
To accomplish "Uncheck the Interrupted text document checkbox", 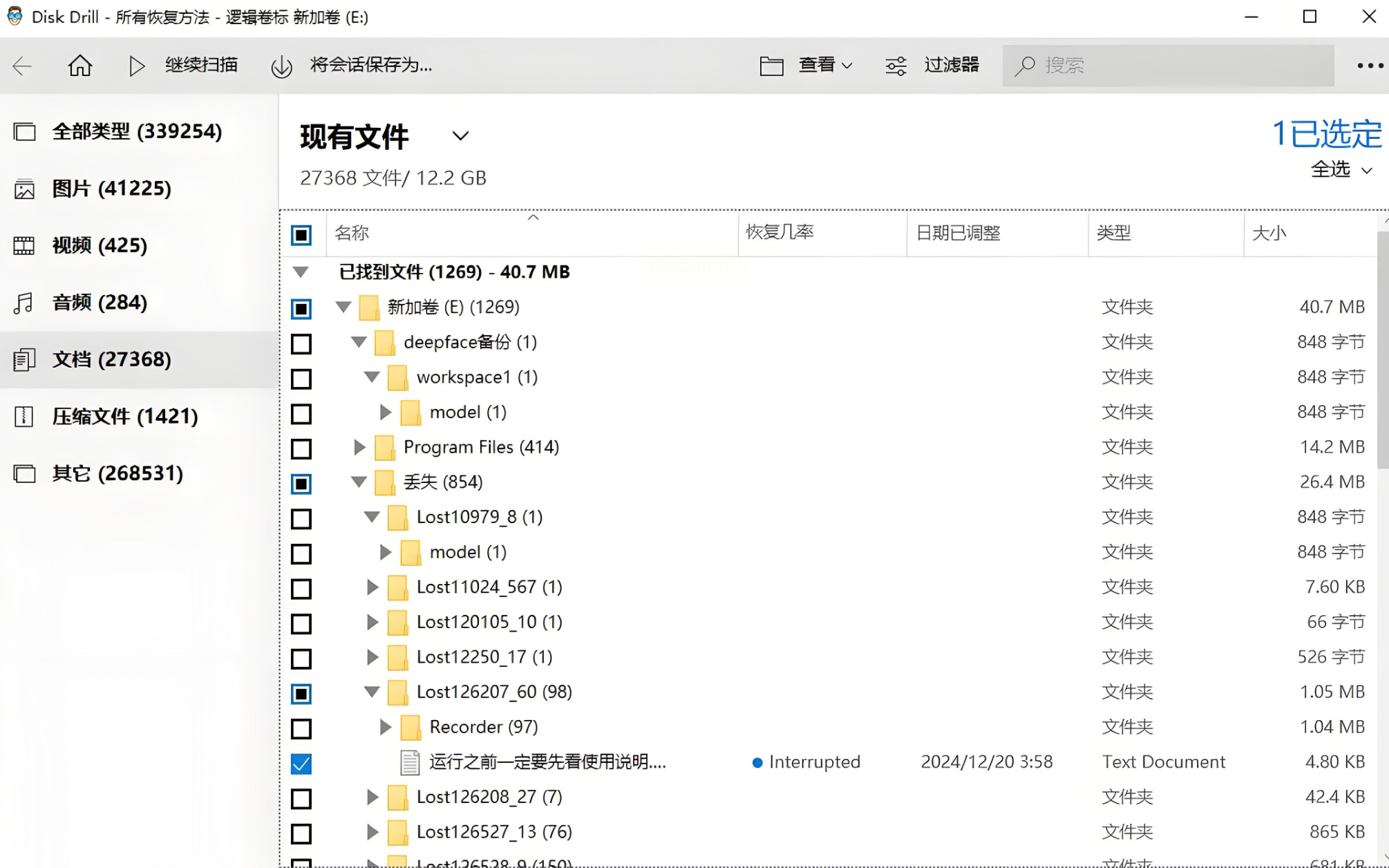I will (x=301, y=764).
